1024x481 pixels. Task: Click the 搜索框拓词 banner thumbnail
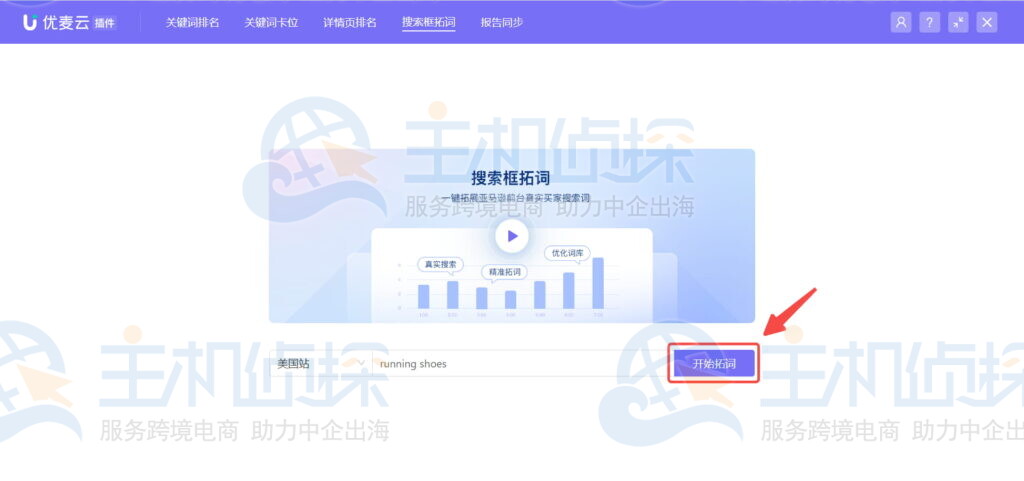[x=512, y=236]
